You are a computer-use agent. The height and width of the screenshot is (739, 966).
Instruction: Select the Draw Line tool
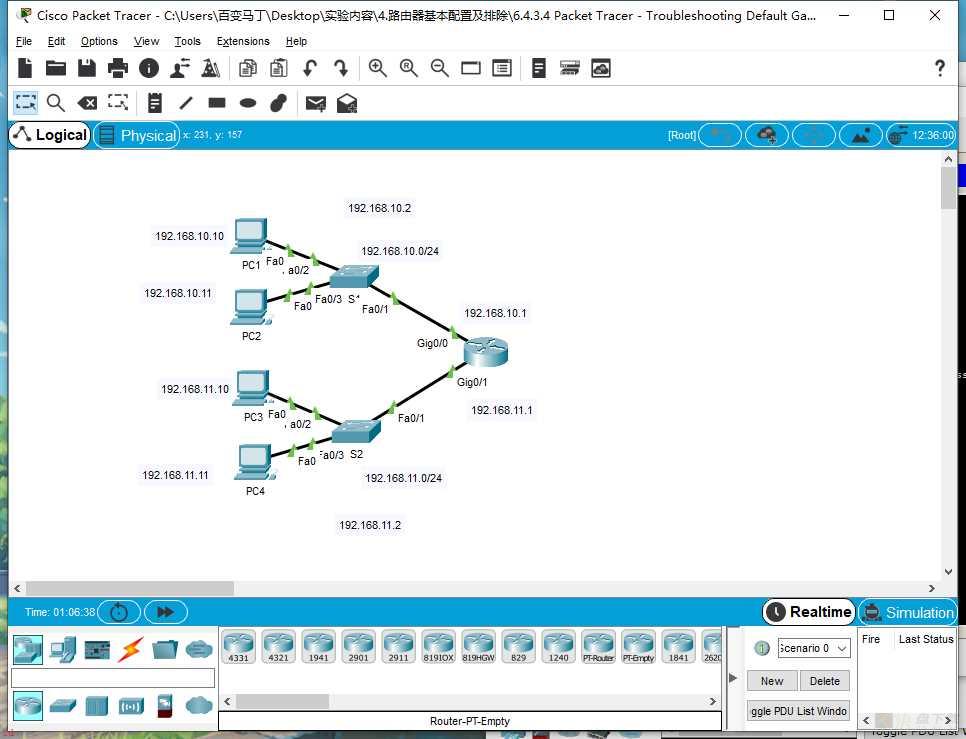pyautogui.click(x=186, y=103)
